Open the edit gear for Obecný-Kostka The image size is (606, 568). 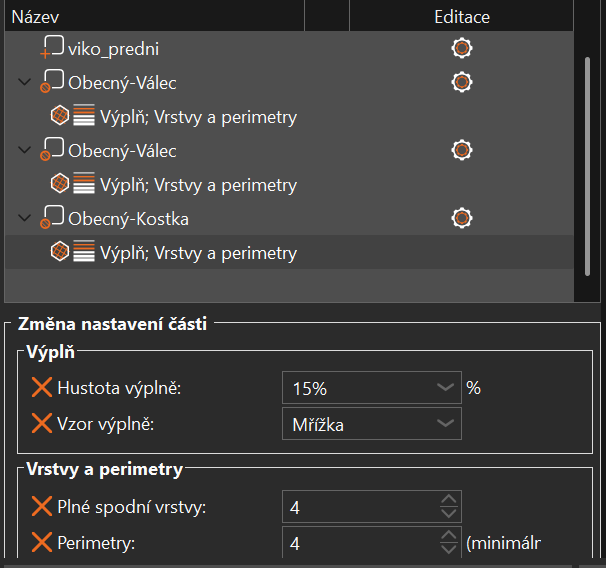pyautogui.click(x=462, y=217)
